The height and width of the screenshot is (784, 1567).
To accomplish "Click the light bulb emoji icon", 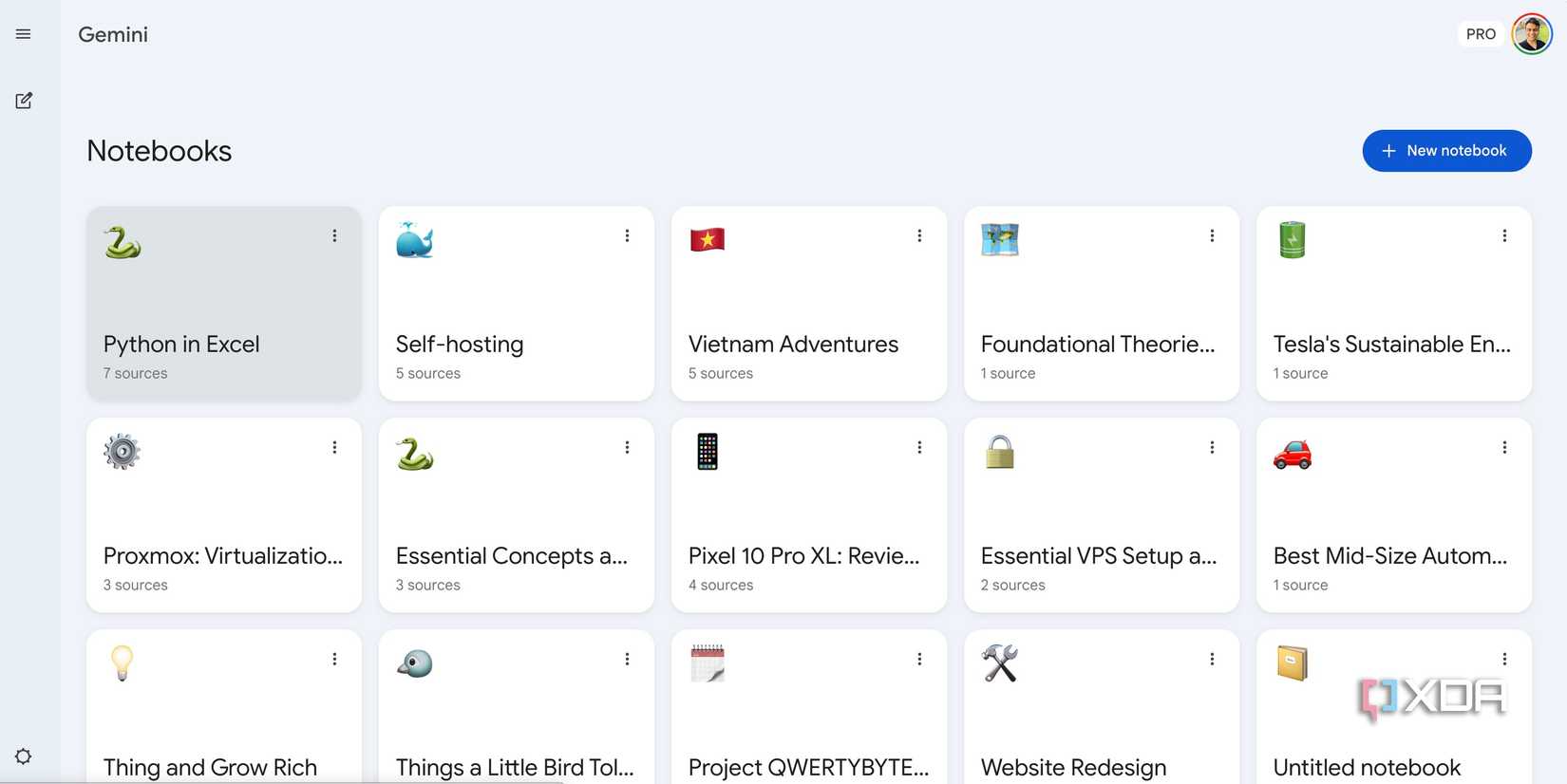I will [x=122, y=663].
